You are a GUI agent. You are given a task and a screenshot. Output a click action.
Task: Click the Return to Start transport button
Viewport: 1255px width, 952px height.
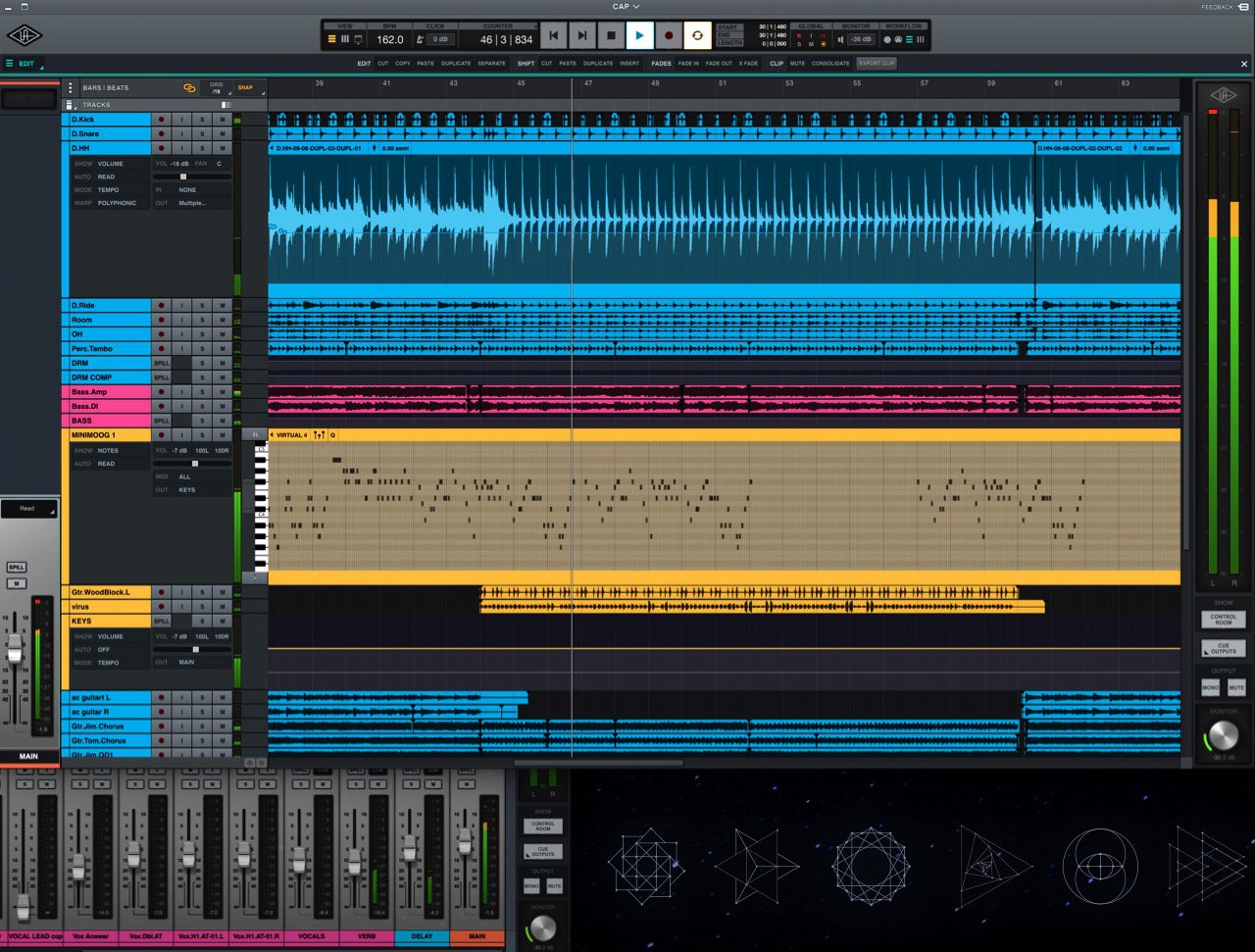553,36
